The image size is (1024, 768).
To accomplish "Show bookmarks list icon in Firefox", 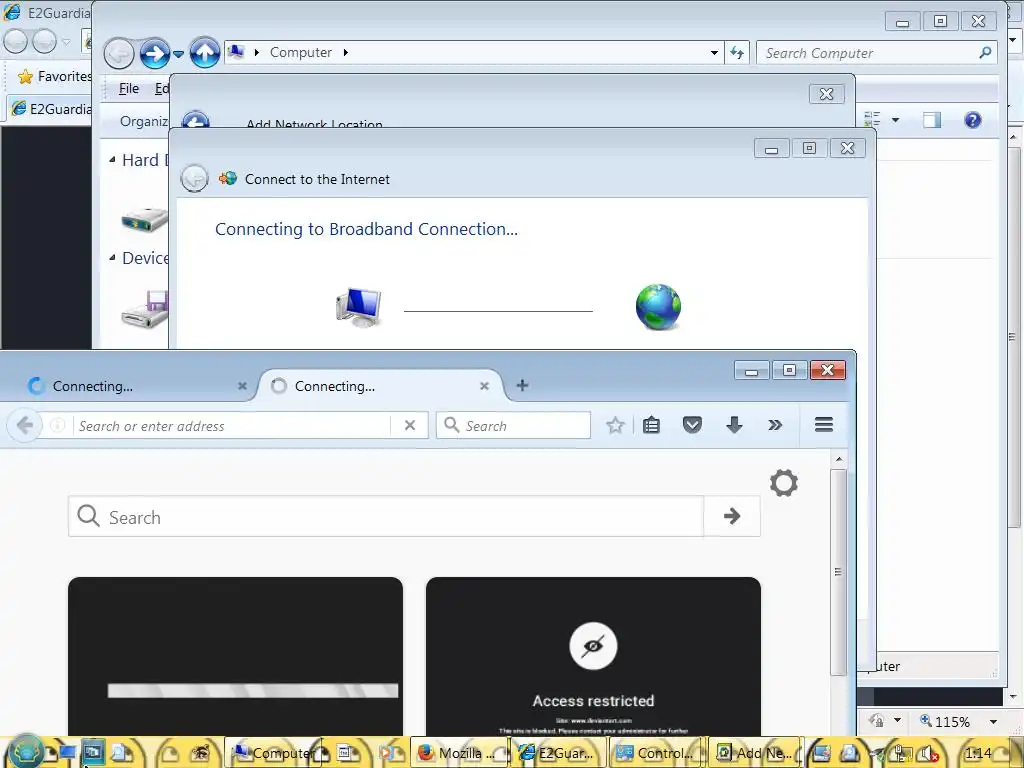I will (x=651, y=425).
